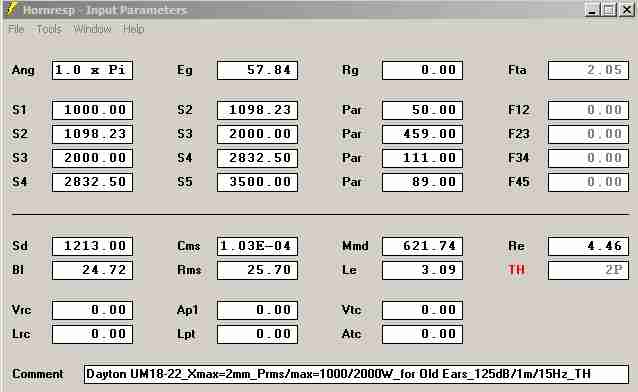The width and height of the screenshot is (638, 392).
Task: Toggle the Par label beside the 111.00 field
Action: point(352,158)
